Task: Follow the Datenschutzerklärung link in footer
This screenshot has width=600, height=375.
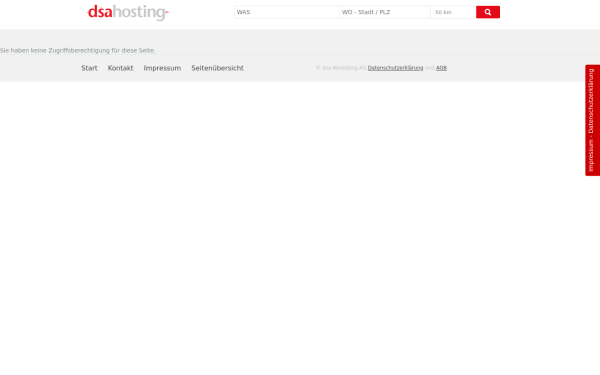Action: pos(395,68)
